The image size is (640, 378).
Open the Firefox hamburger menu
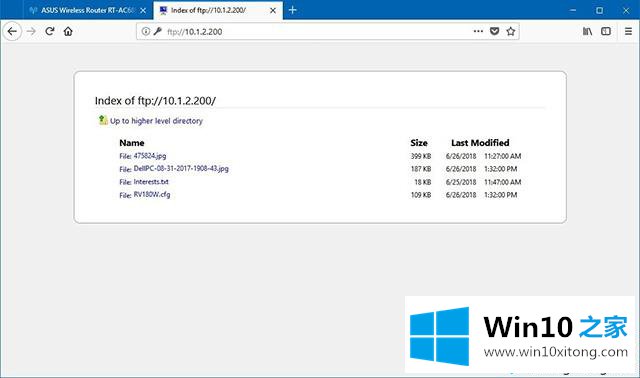pos(629,31)
